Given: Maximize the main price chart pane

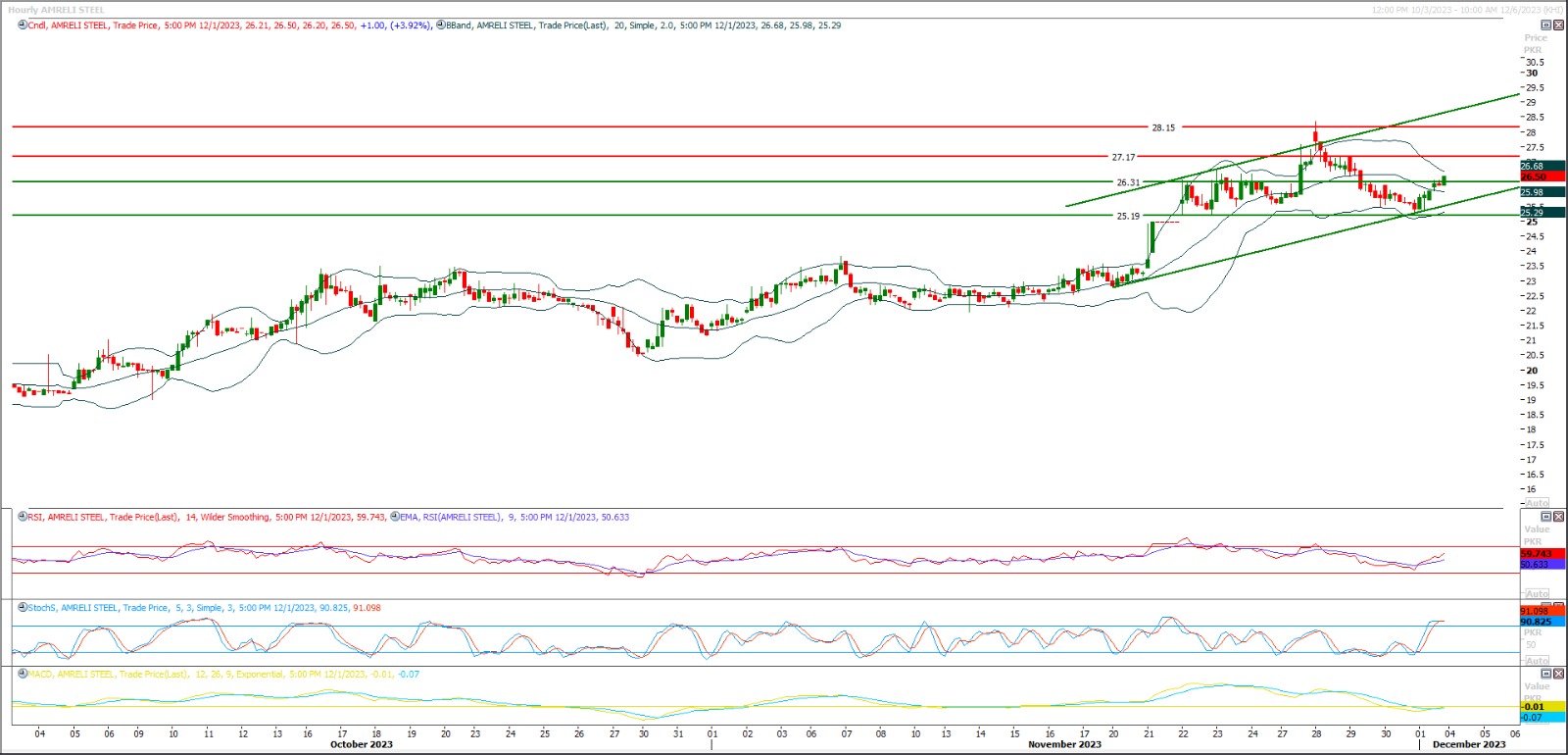Looking at the screenshot, I should click(1546, 25).
